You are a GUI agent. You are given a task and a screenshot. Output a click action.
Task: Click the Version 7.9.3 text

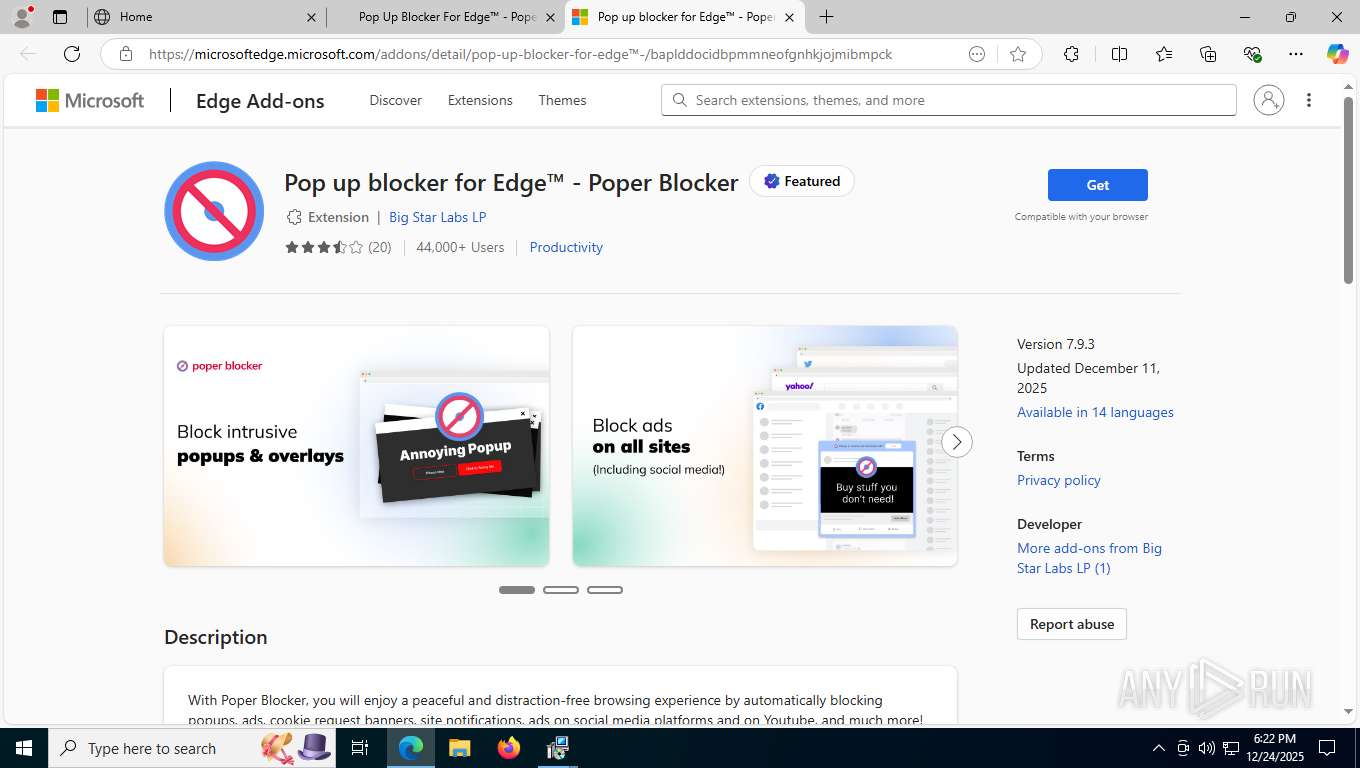[x=1056, y=344]
